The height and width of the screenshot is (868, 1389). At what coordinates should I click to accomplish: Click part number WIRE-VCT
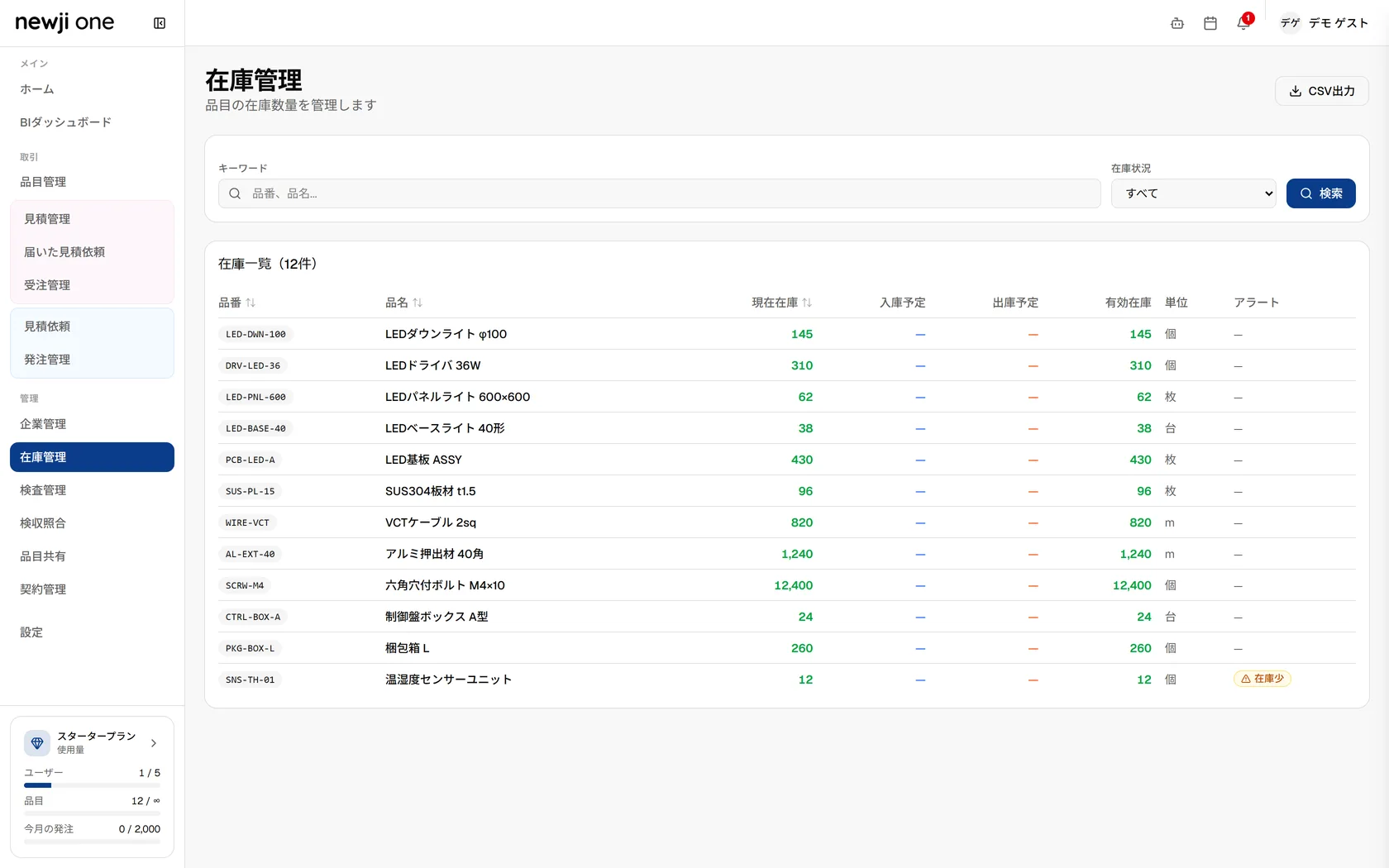pos(247,522)
